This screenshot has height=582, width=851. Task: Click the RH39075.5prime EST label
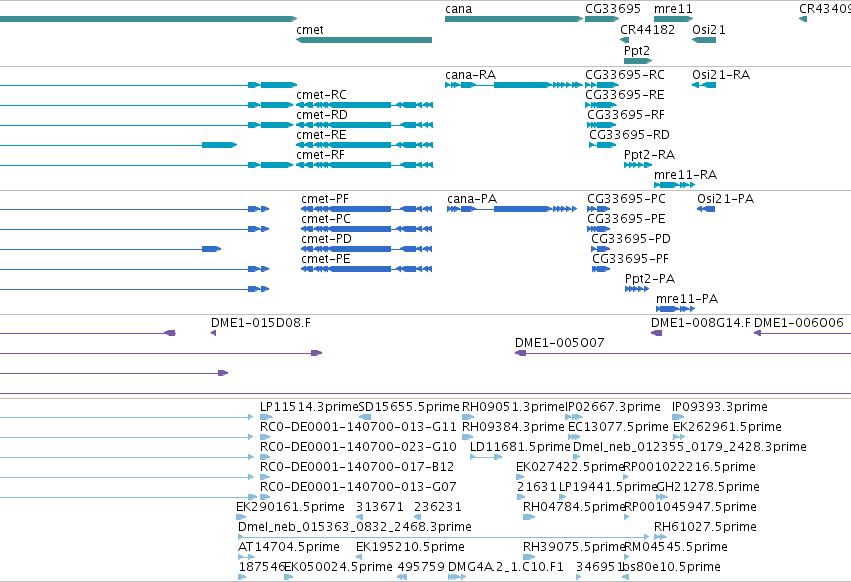coord(574,547)
